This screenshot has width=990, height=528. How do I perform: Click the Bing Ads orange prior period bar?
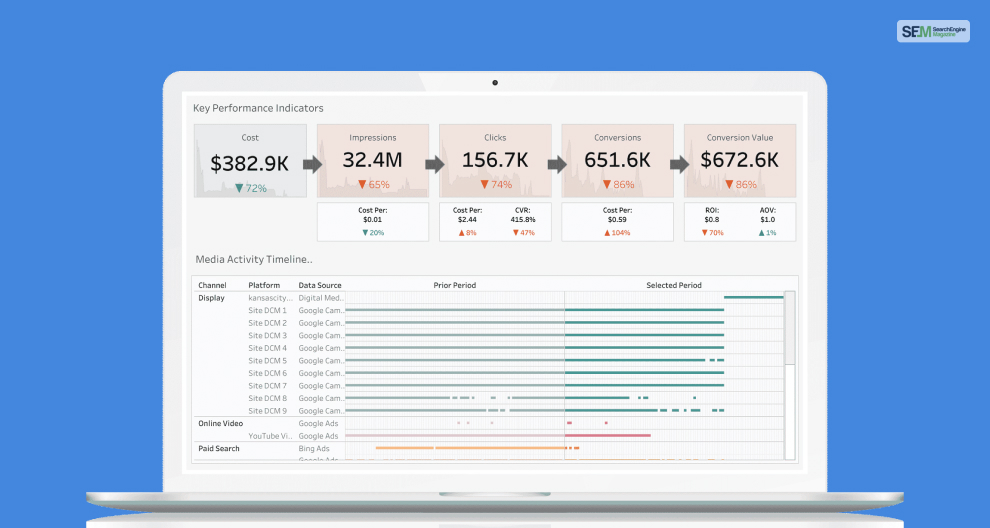point(470,448)
